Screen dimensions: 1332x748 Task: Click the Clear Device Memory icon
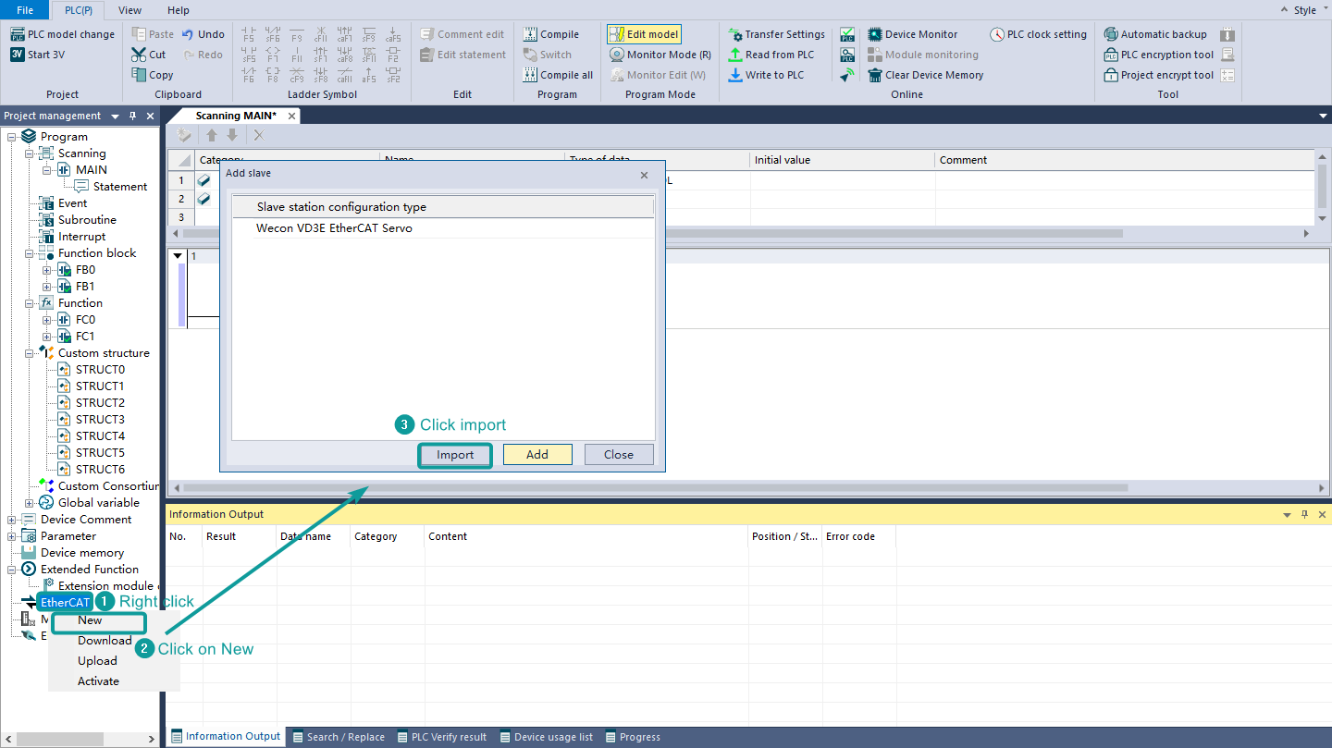click(x=875, y=75)
